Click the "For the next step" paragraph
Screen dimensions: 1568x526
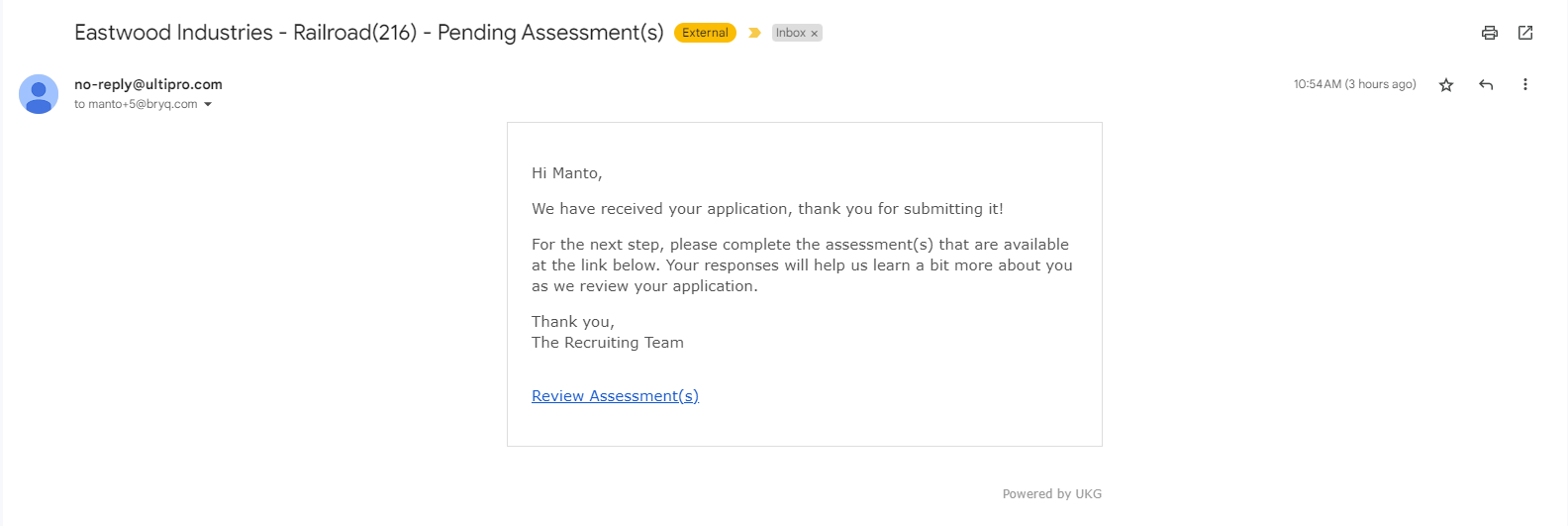(802, 265)
